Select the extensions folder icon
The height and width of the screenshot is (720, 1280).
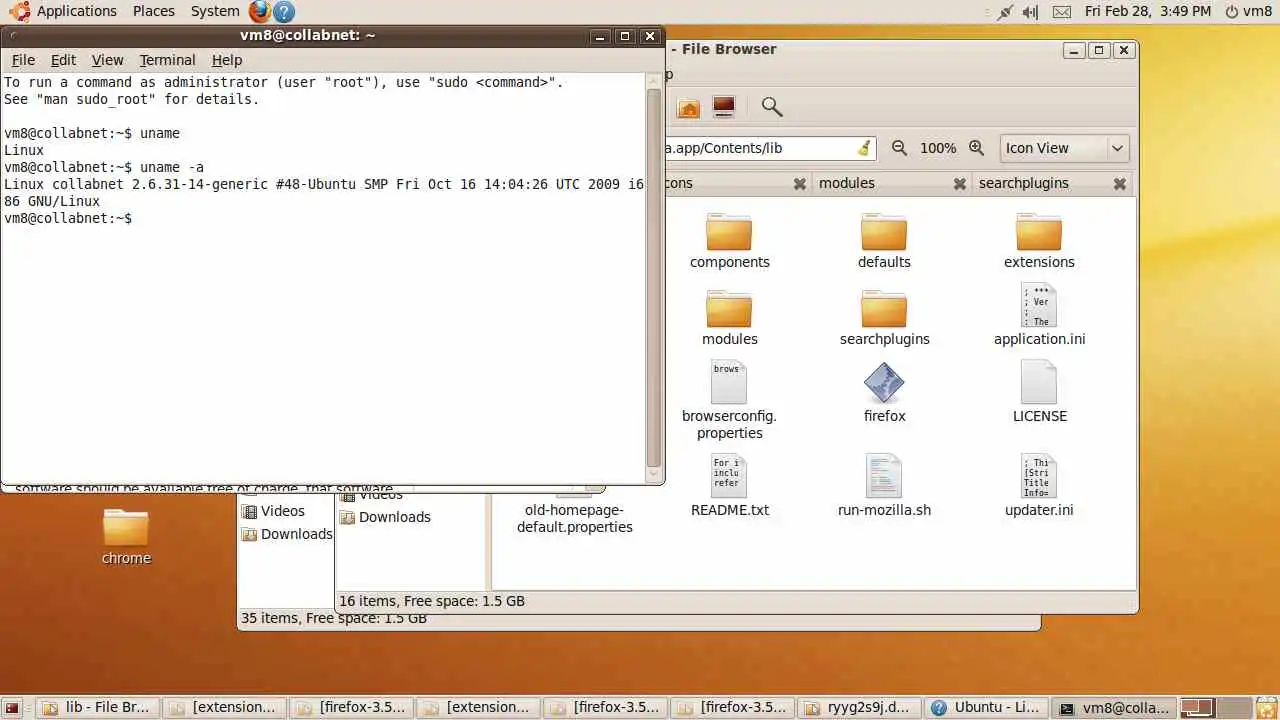[1039, 231]
